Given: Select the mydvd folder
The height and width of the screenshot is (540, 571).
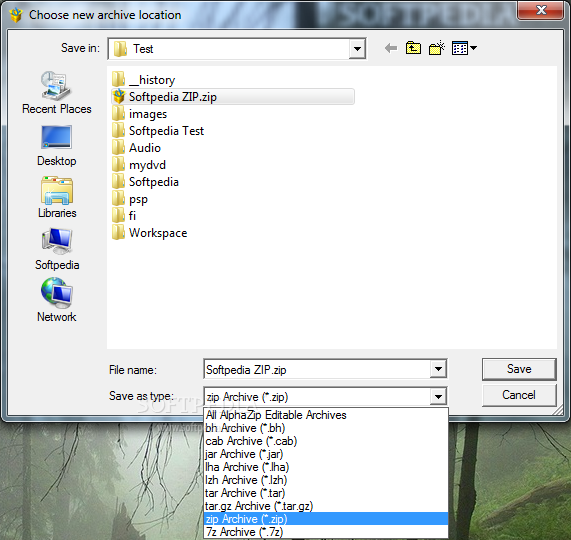Looking at the screenshot, I should [x=139, y=165].
